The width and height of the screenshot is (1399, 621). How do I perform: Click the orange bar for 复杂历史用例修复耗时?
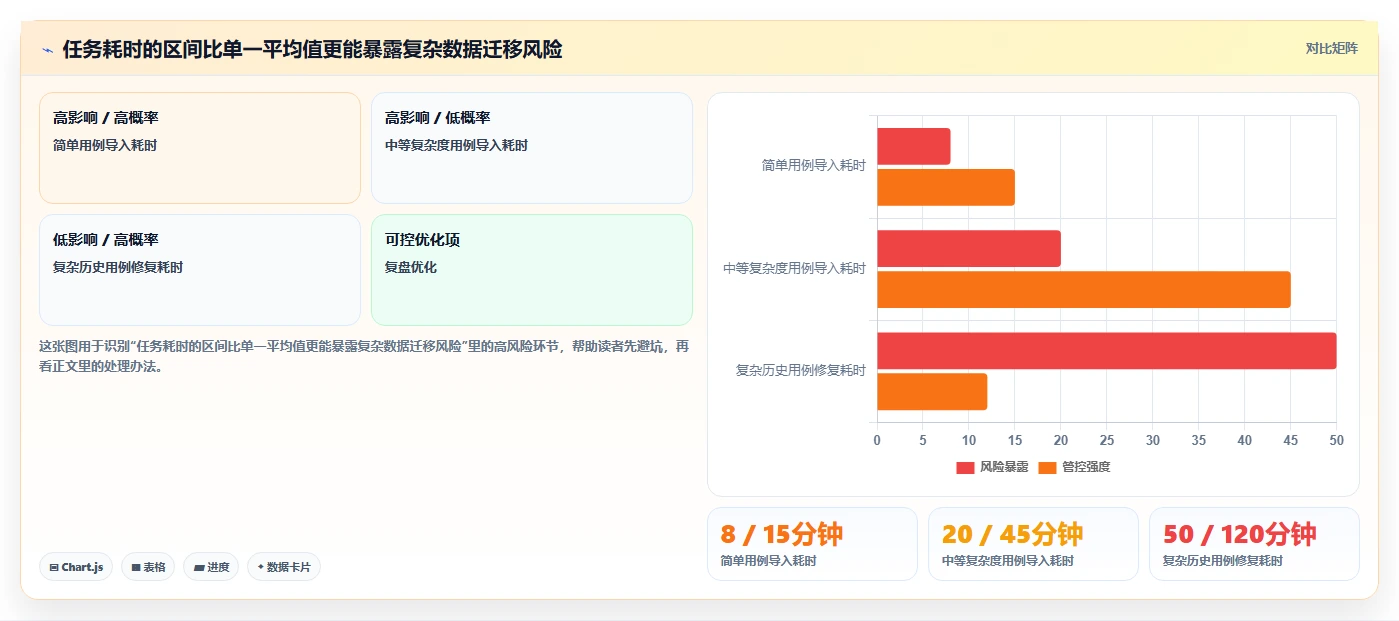pyautogui.click(x=932, y=392)
